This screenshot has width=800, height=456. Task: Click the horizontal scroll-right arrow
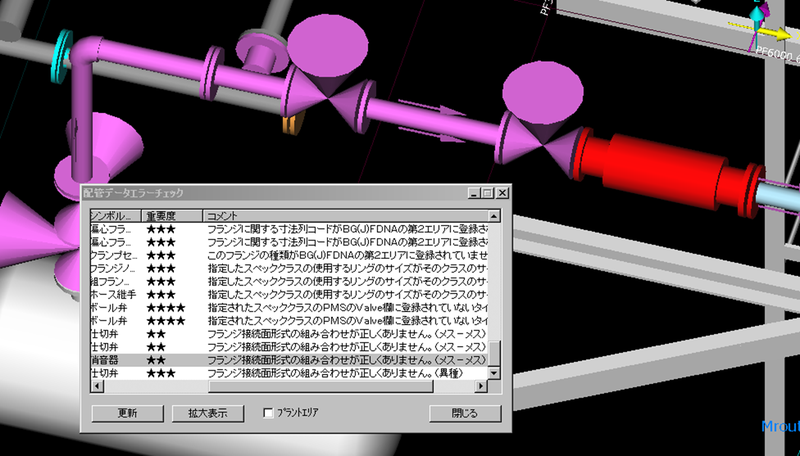(479, 384)
